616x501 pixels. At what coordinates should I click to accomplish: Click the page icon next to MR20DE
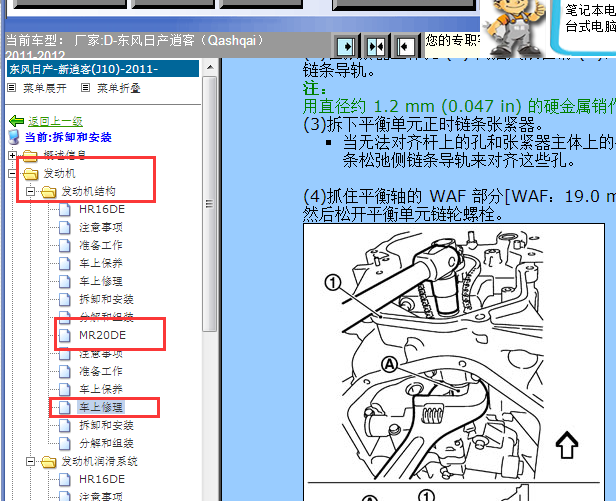[65, 335]
